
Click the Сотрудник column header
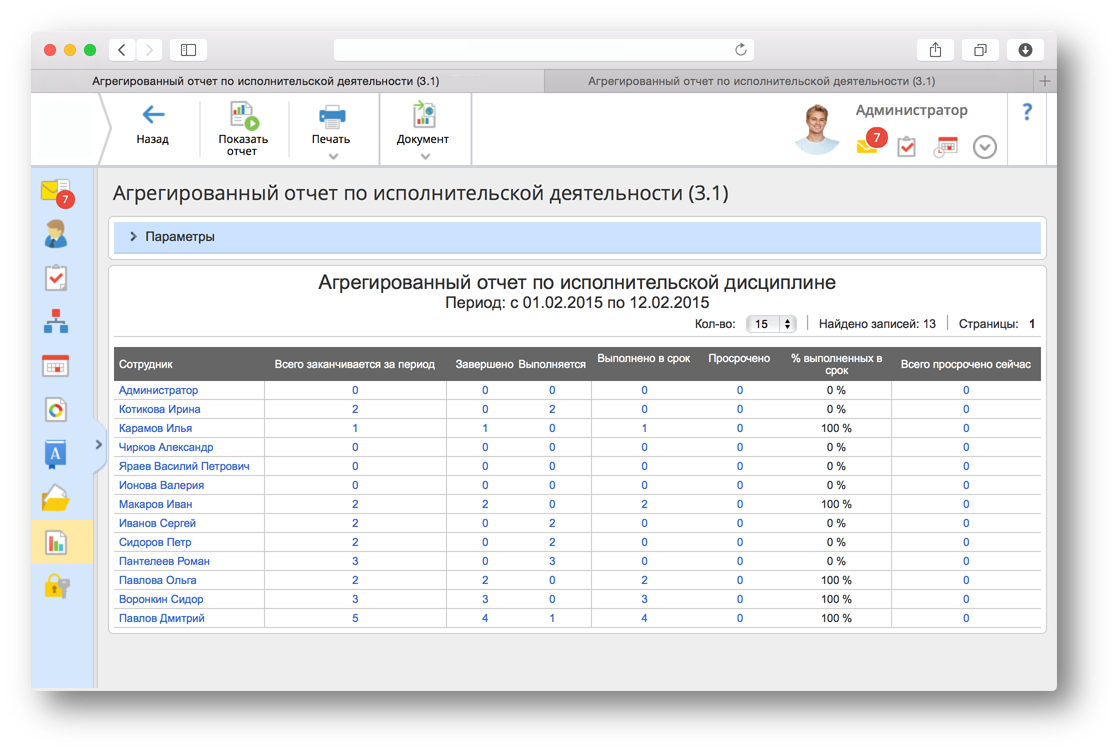pyautogui.click(x=146, y=364)
